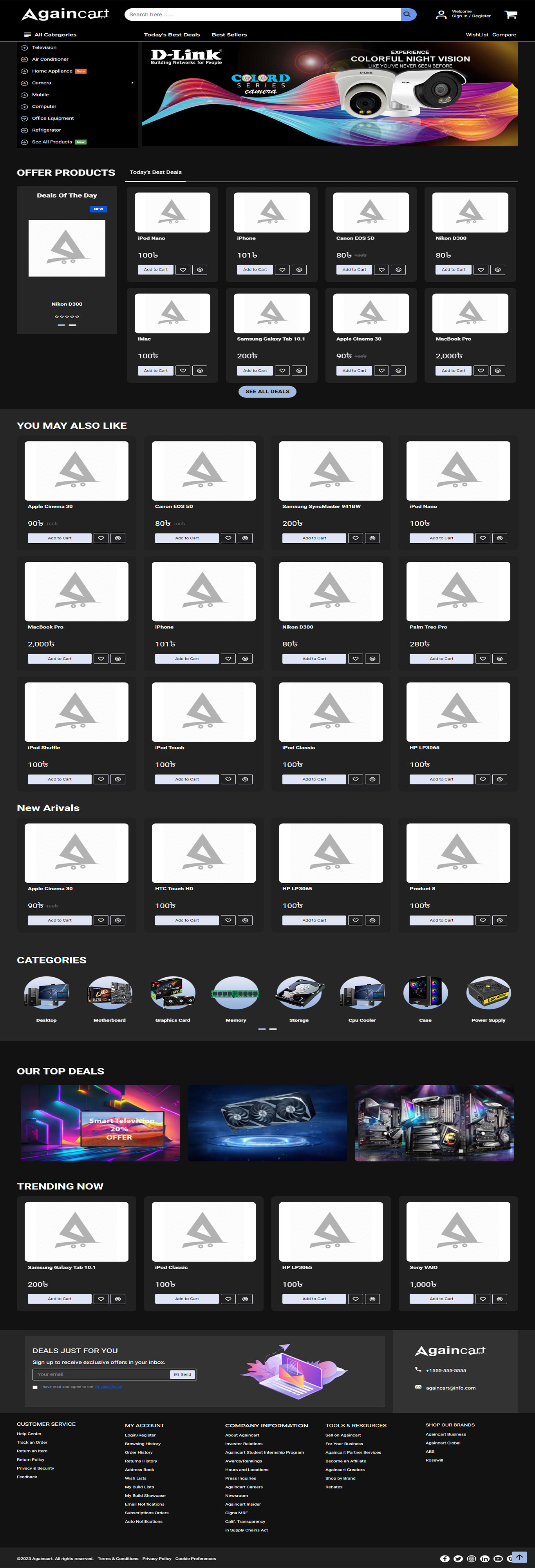Open Facebook social icon in footer

click(445, 1558)
